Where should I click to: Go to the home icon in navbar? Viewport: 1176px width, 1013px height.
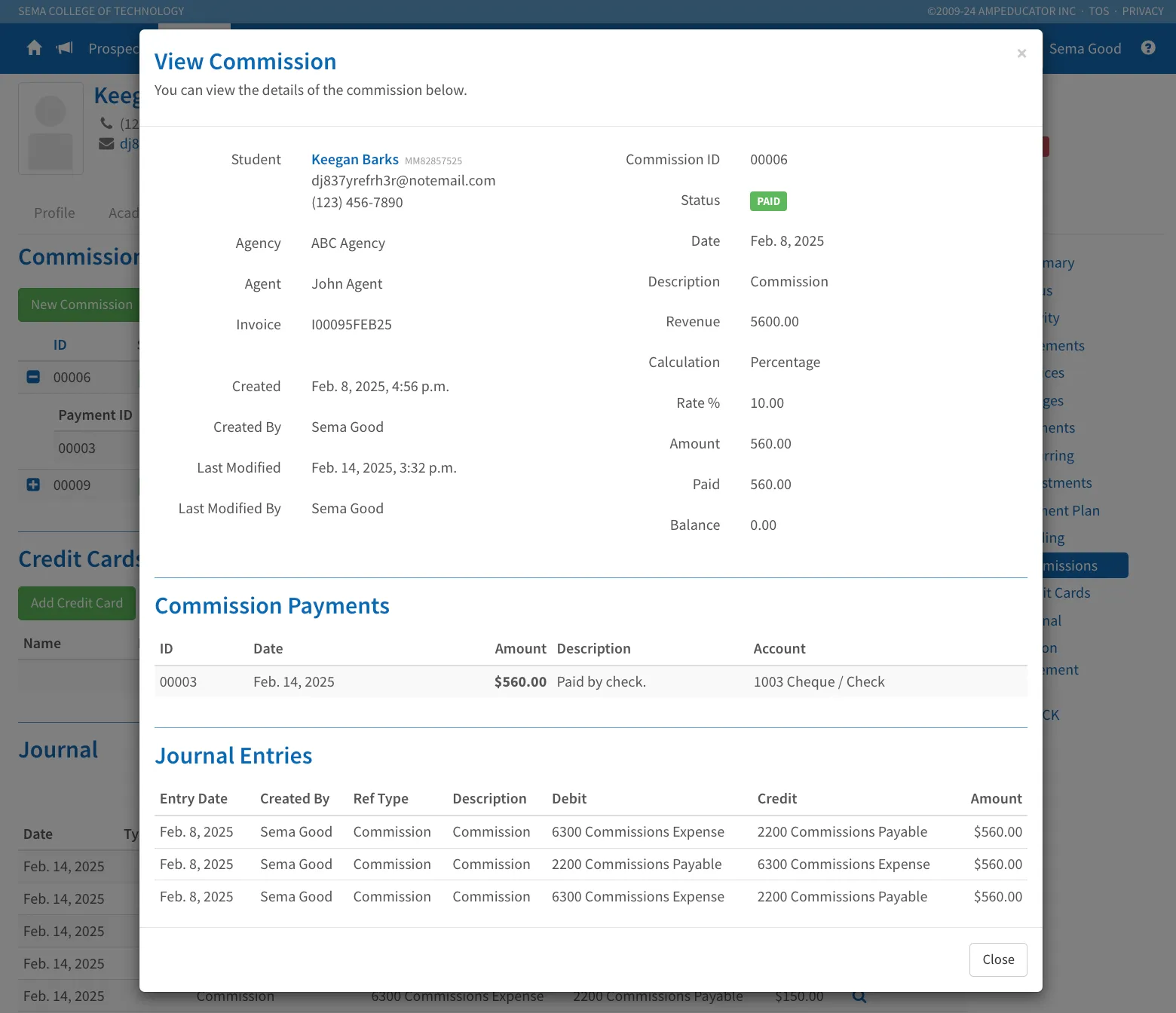click(x=34, y=48)
